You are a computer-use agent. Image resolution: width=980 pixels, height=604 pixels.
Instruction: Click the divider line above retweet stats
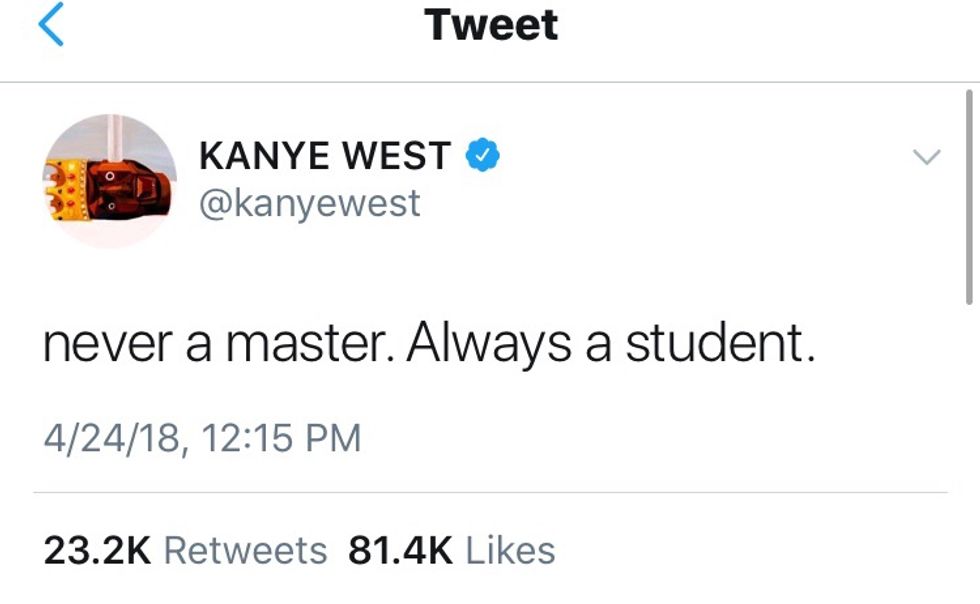click(x=490, y=493)
